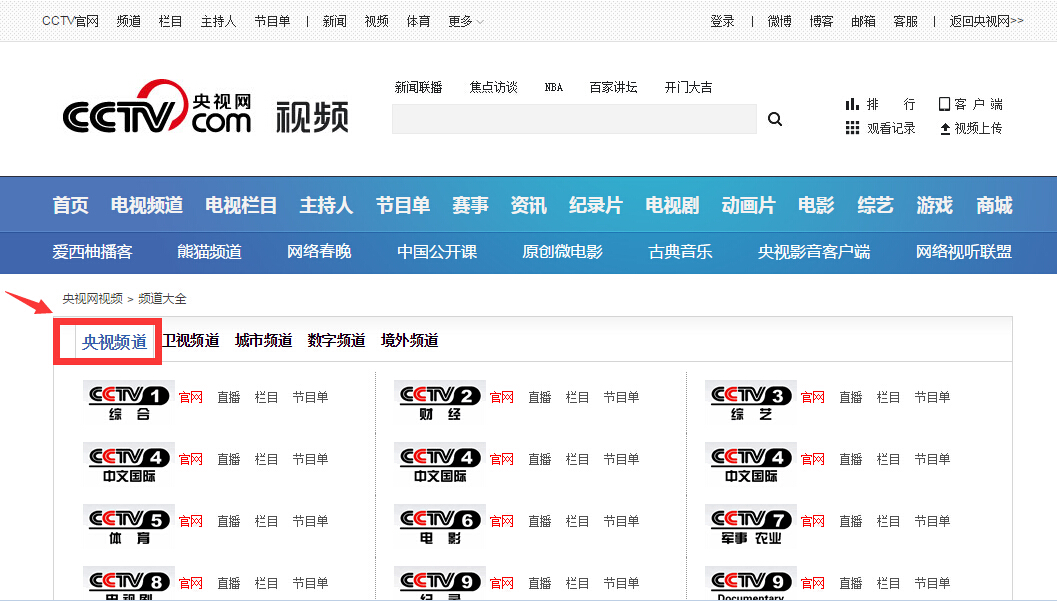The height and width of the screenshot is (601, 1057).
Task: Open the CCTV8 channel logo
Action: point(128,583)
